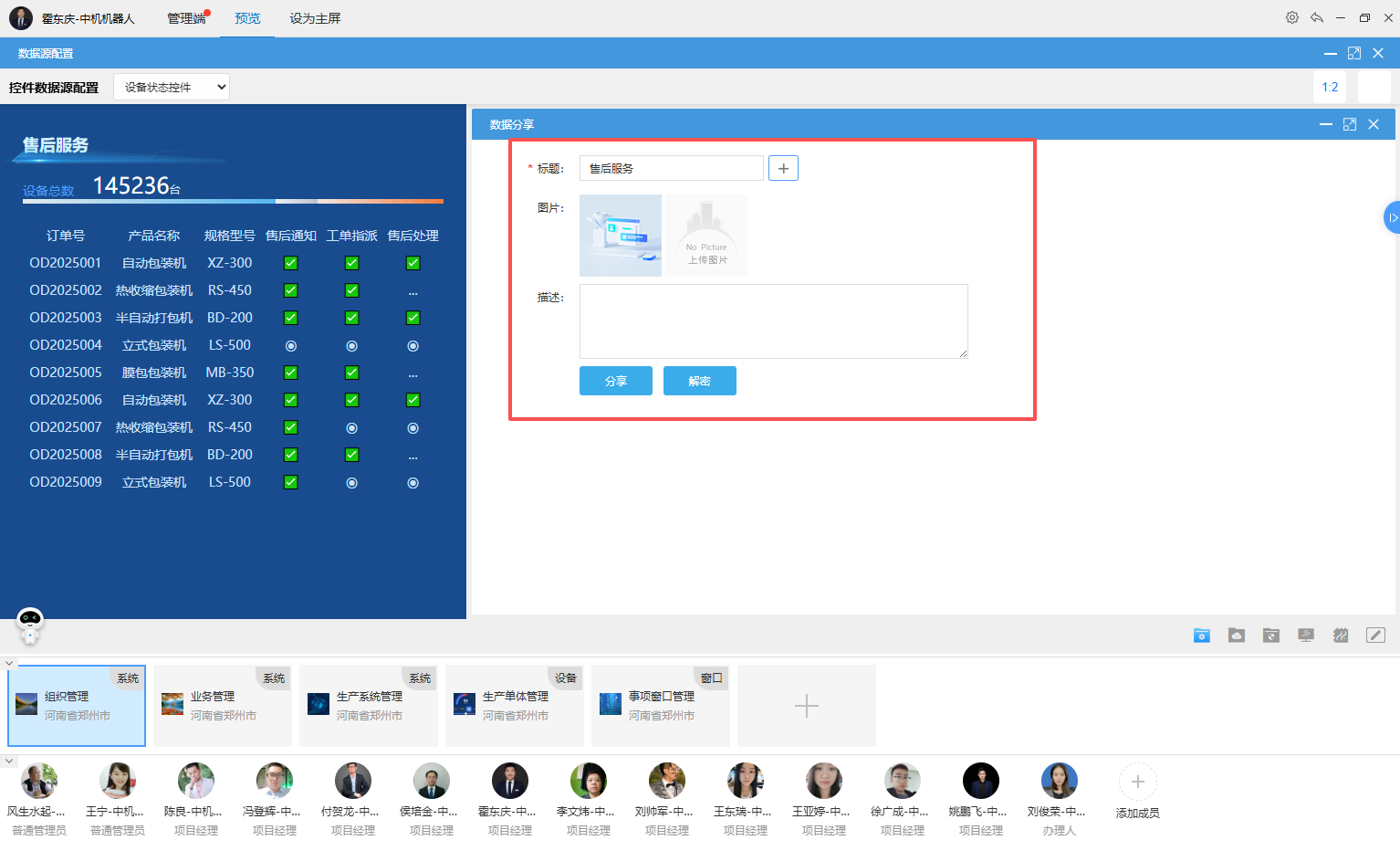The image size is (1400, 851).
Task: Click the circuit chip icon
Action: pos(1340,636)
